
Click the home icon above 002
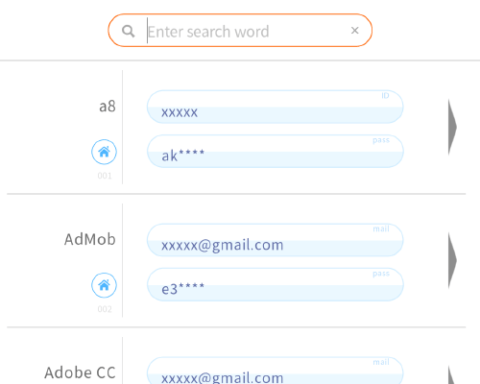(104, 285)
